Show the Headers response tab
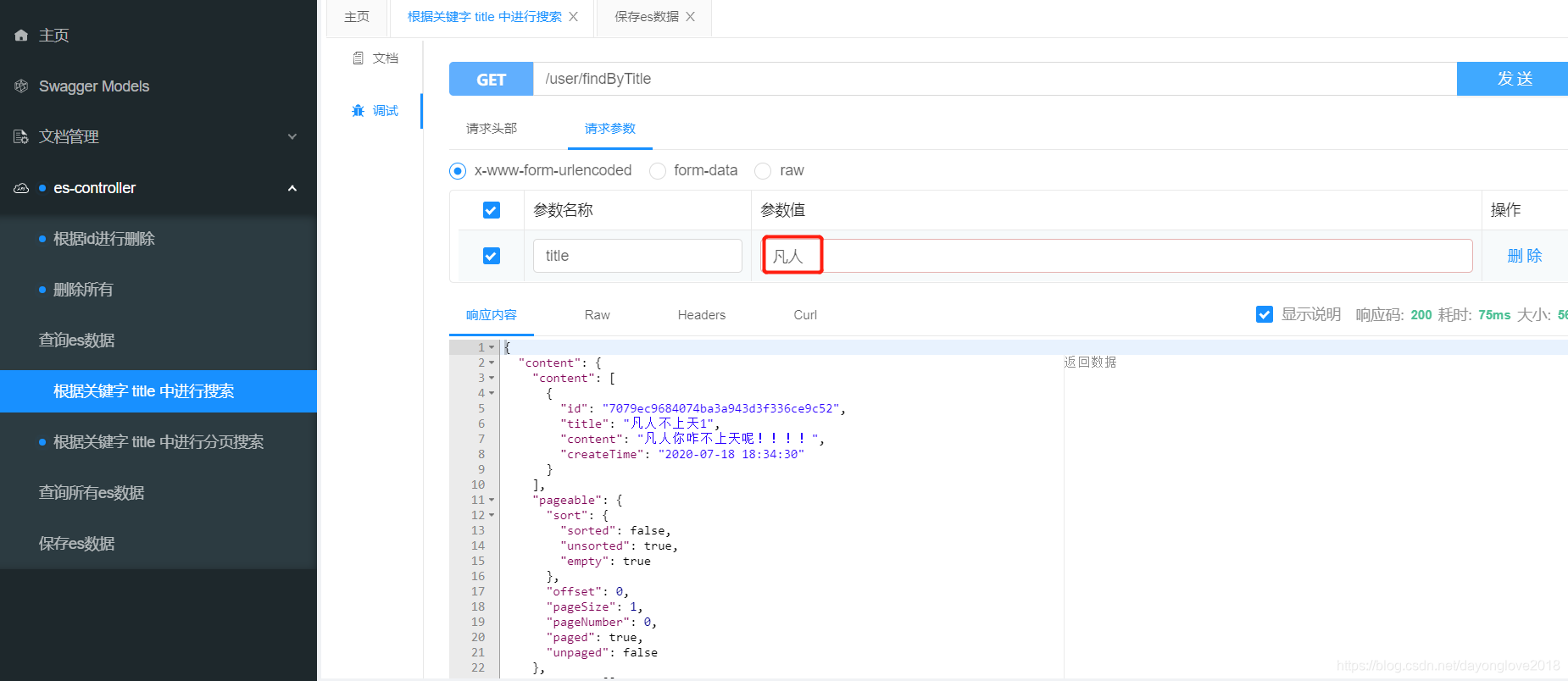The width and height of the screenshot is (1568, 681). coord(702,315)
